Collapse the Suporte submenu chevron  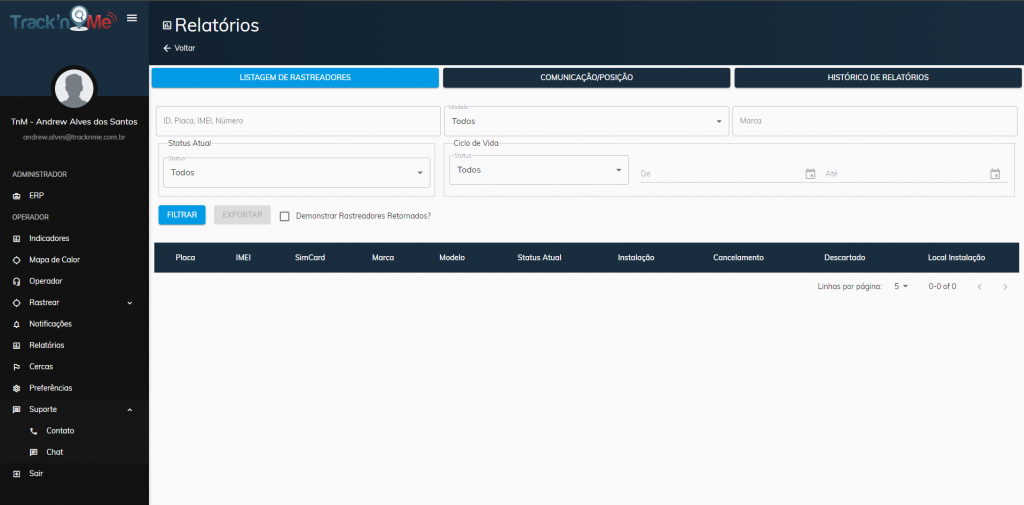click(x=129, y=410)
